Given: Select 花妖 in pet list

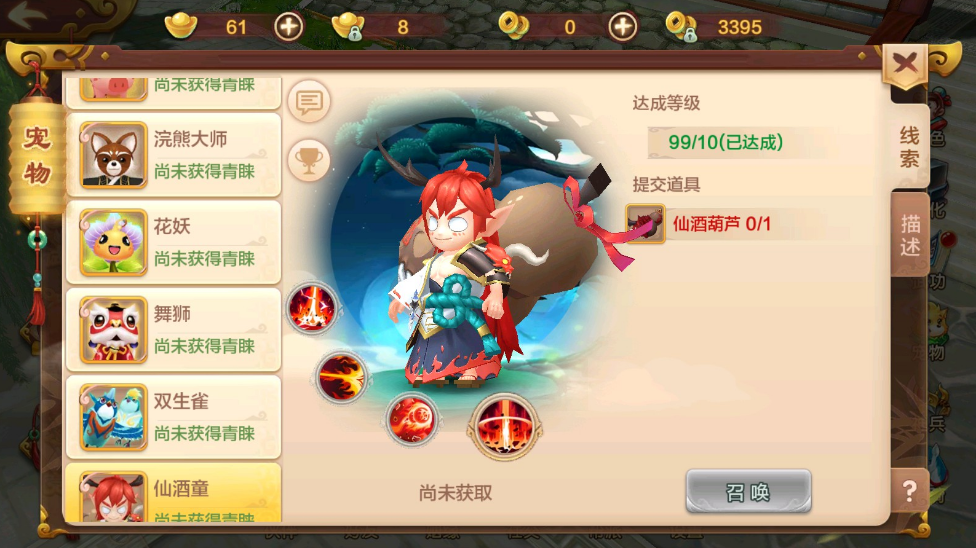Looking at the screenshot, I should point(174,242).
